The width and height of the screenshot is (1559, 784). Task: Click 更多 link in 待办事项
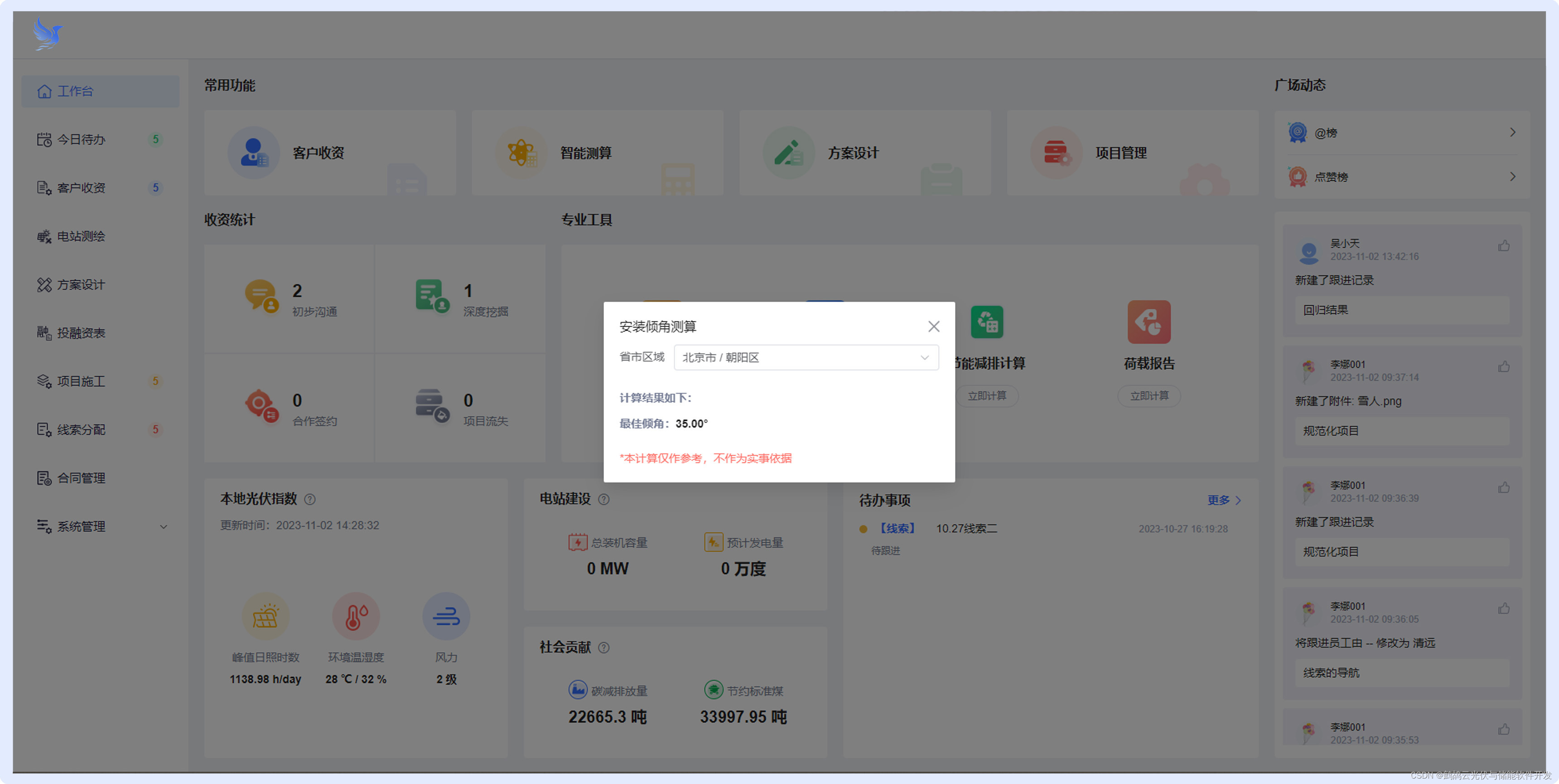(1224, 501)
